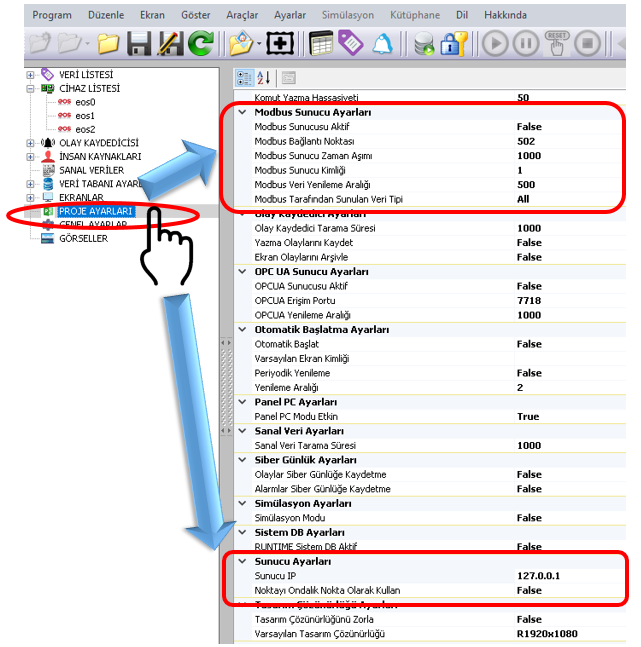This screenshot has width=641, height=647.
Task: Click the property pages icon
Action: tap(289, 78)
